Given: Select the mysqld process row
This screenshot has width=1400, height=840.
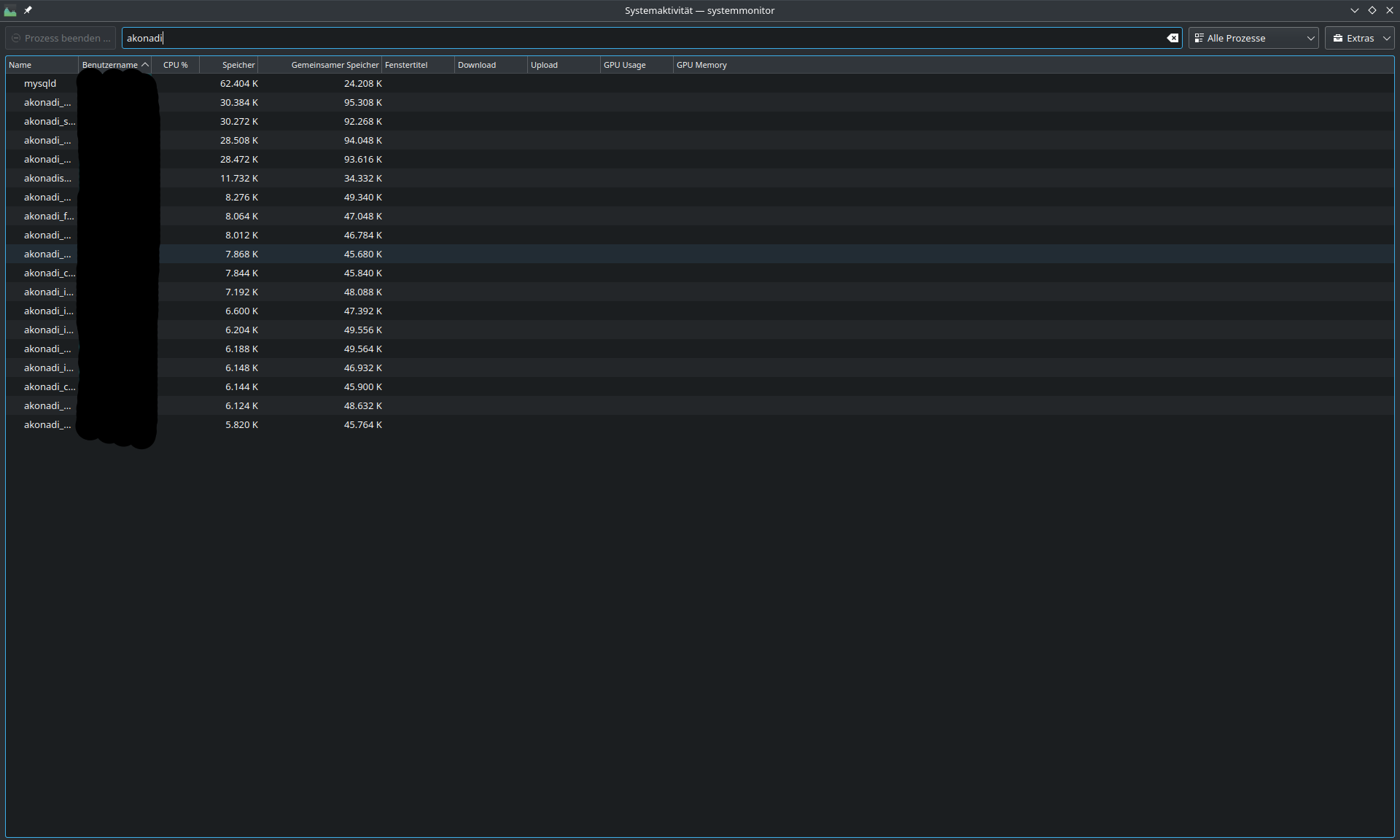Looking at the screenshot, I should pyautogui.click(x=40, y=84).
